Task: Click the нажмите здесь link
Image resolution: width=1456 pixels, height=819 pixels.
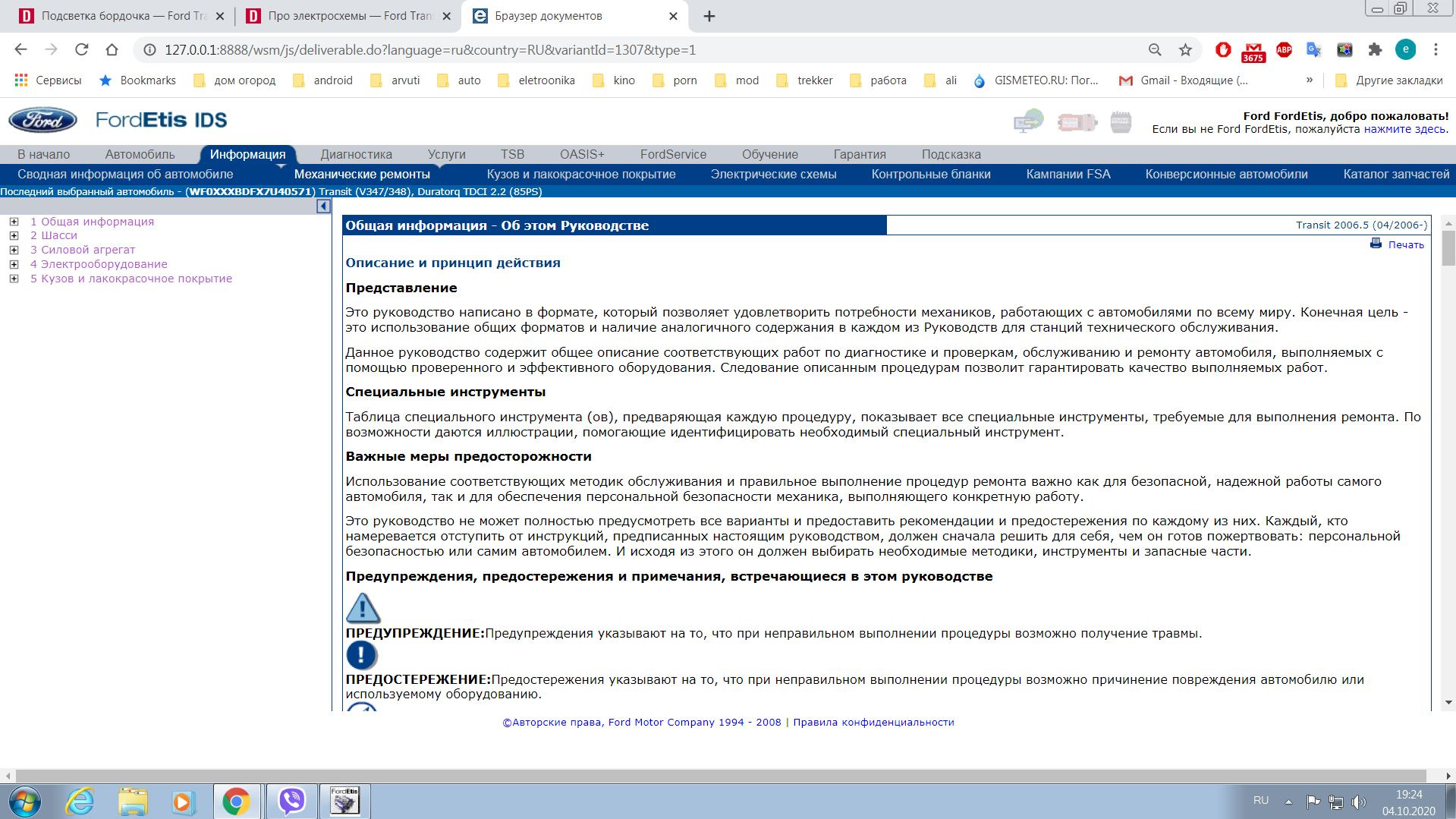Action: tap(1404, 129)
